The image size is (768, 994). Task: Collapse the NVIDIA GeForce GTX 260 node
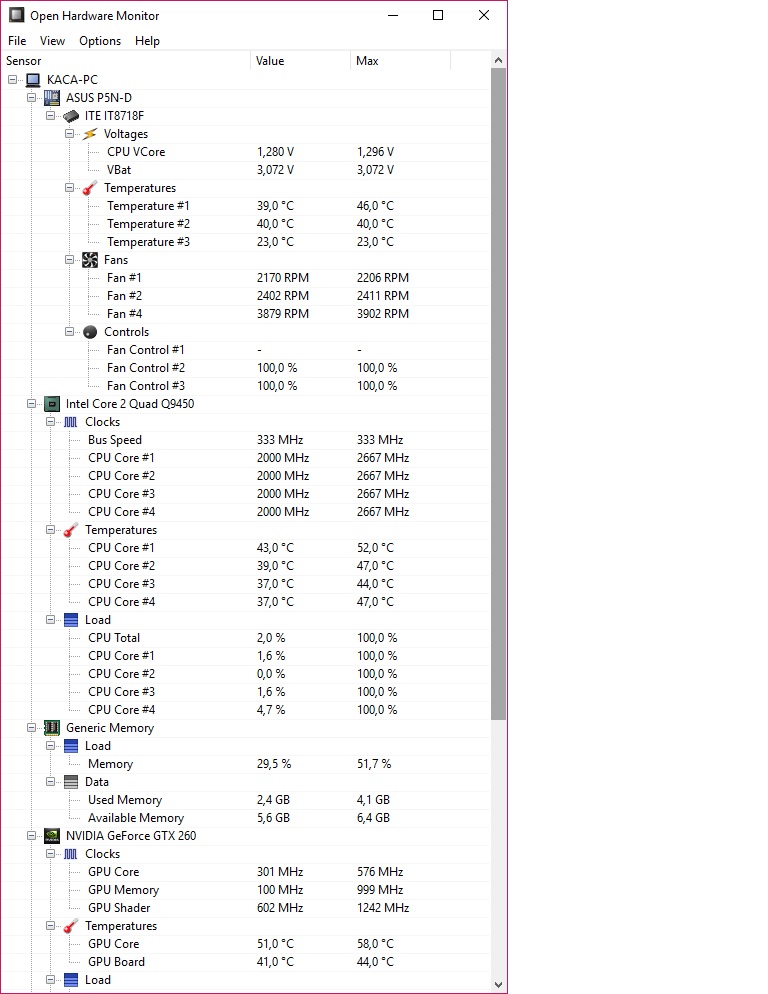click(x=32, y=836)
